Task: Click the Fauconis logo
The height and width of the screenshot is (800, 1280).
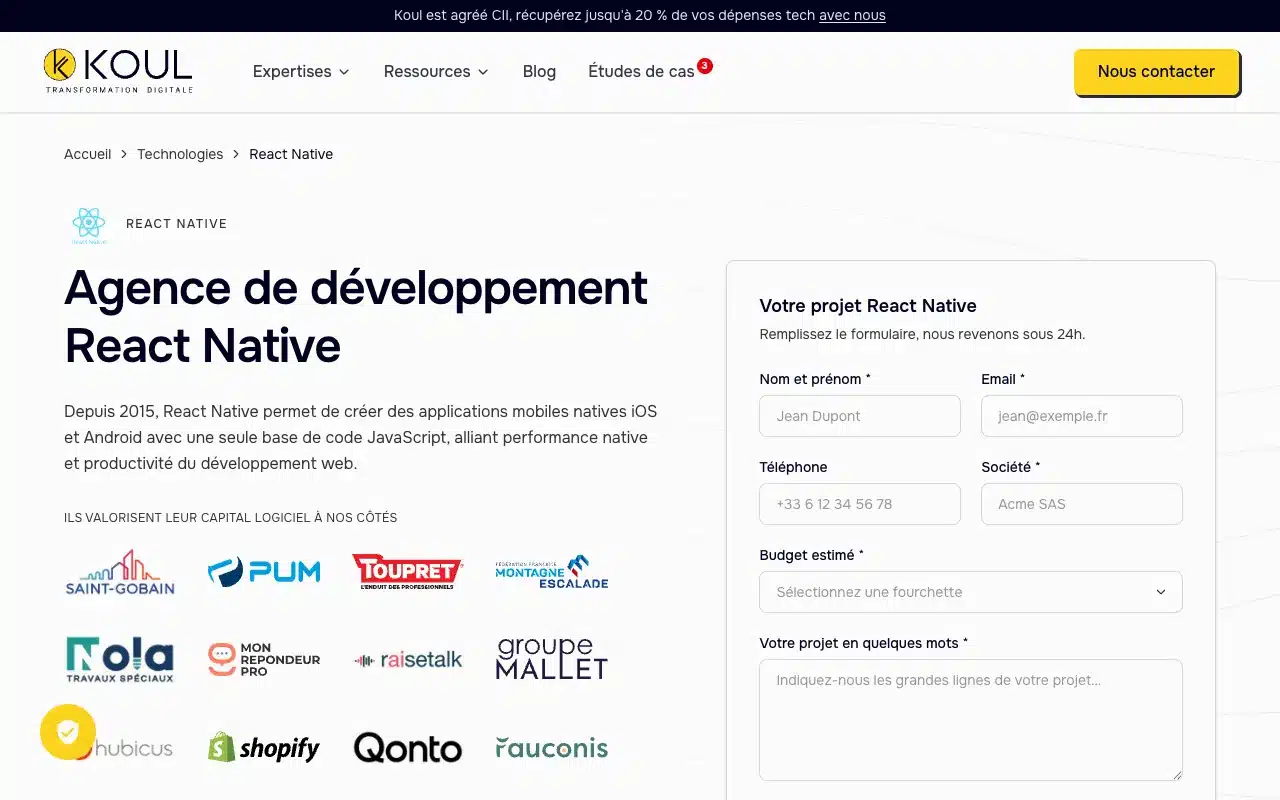Action: 552,748
